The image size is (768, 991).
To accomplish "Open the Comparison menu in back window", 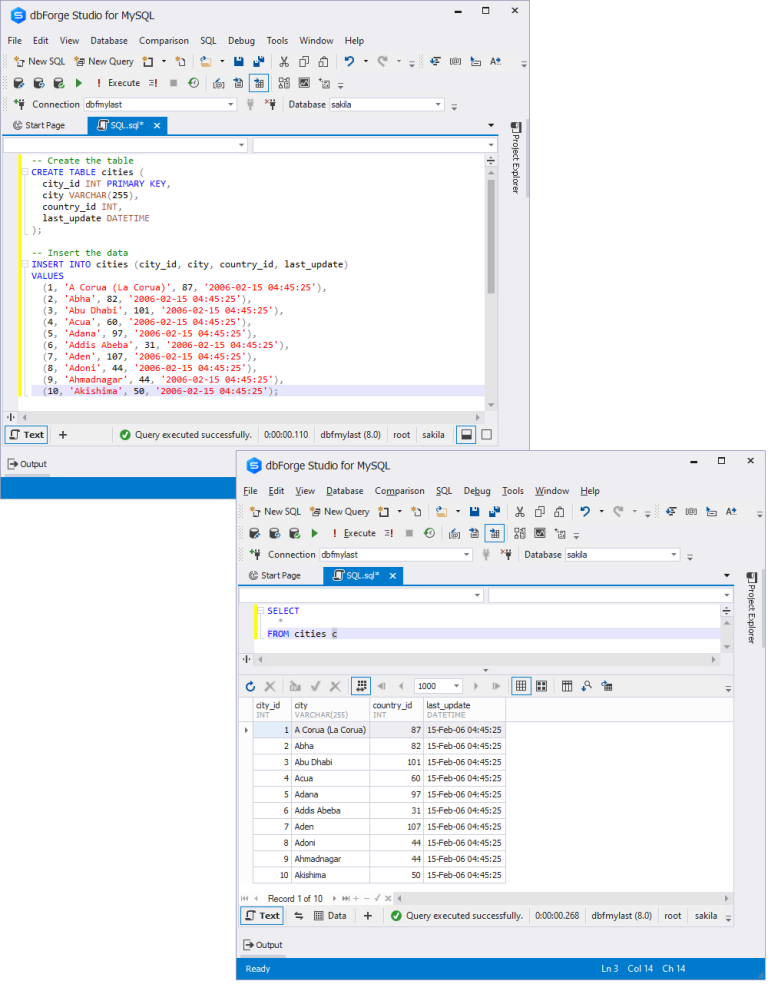I will [164, 41].
